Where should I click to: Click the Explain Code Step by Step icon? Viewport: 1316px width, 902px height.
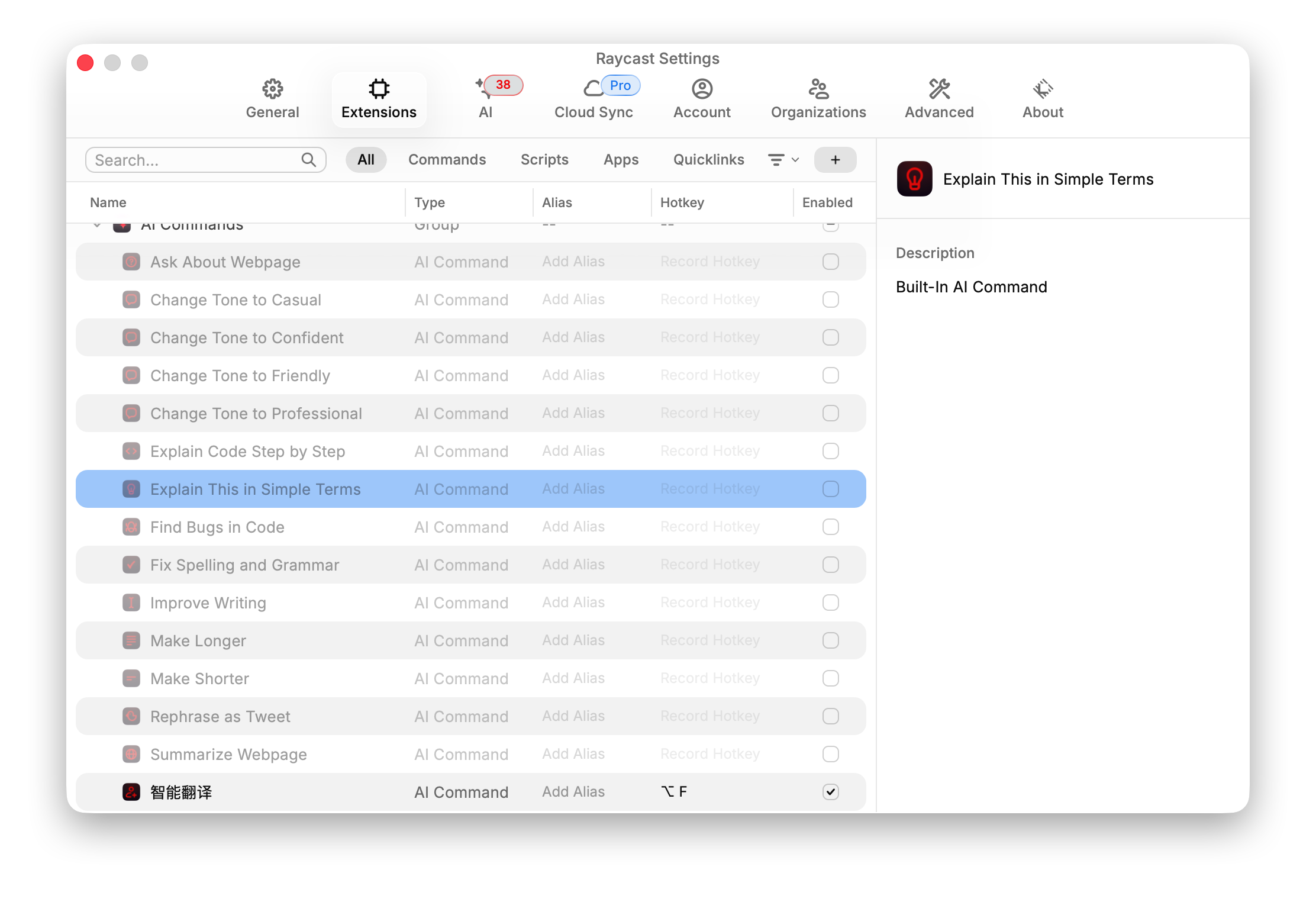[131, 451]
